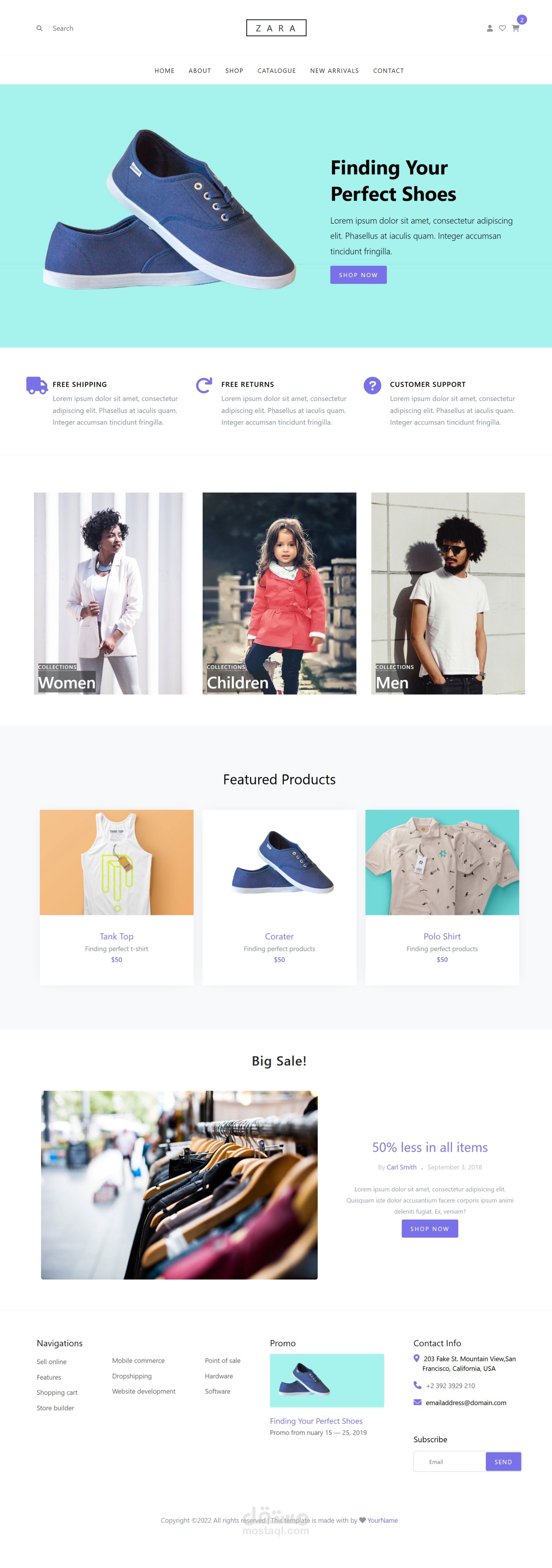Image resolution: width=552 pixels, height=1568 pixels.
Task: Open the shopping cart icon
Action: [515, 28]
